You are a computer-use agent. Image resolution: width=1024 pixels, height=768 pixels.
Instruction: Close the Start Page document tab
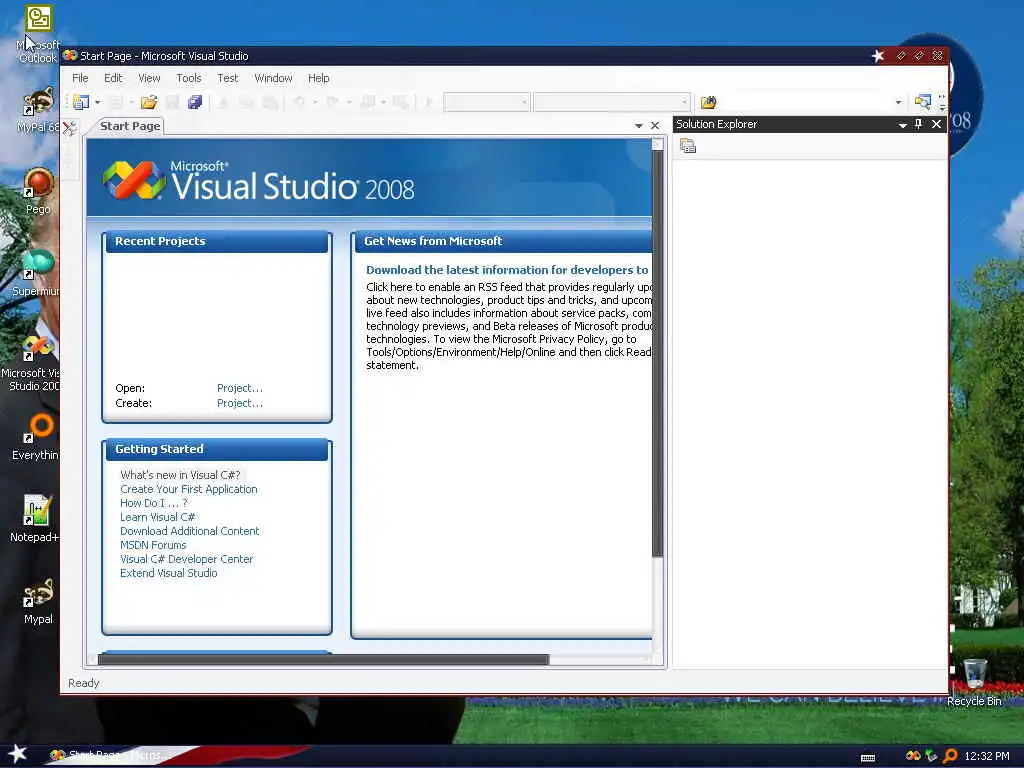[x=655, y=125]
